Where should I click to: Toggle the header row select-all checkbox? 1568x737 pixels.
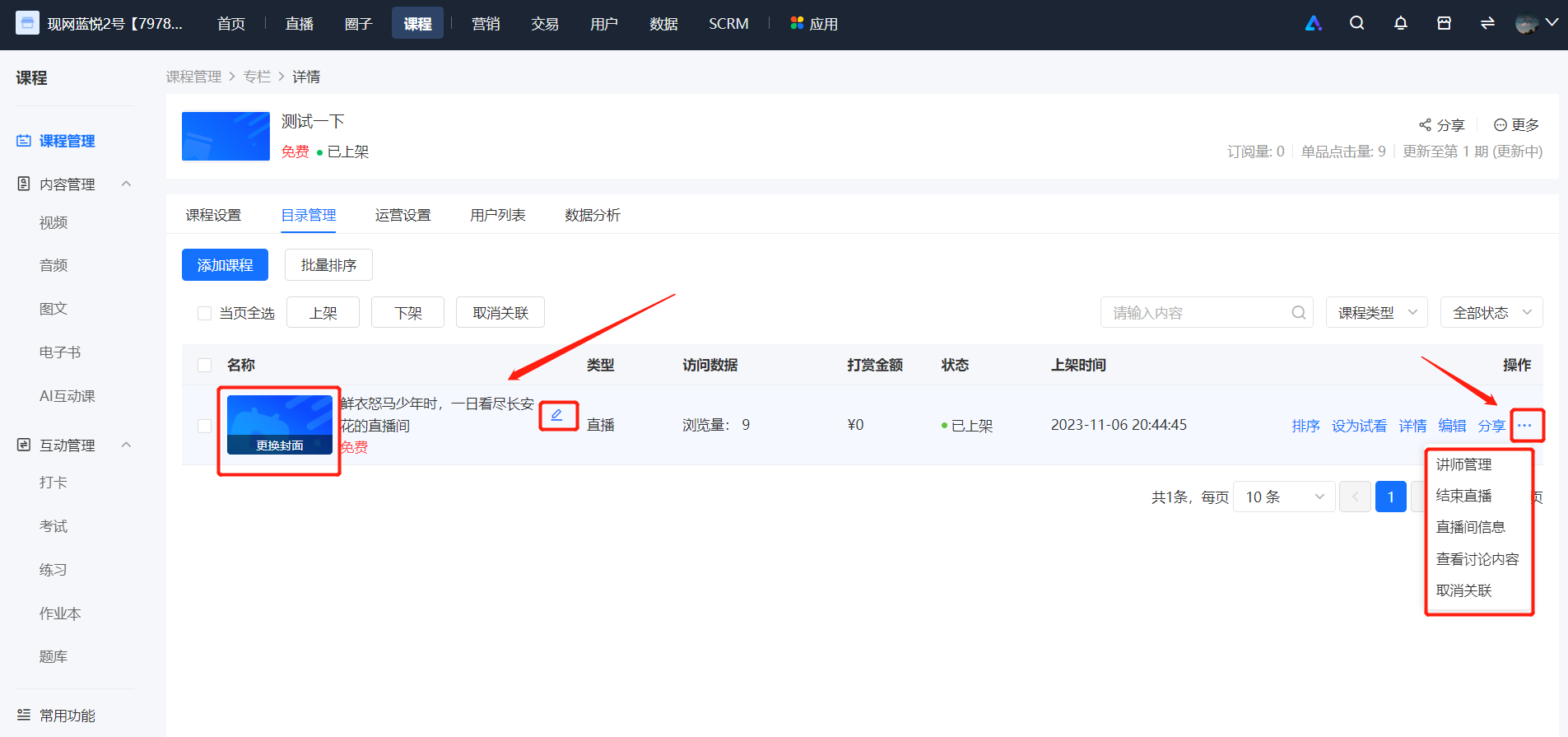pos(205,365)
